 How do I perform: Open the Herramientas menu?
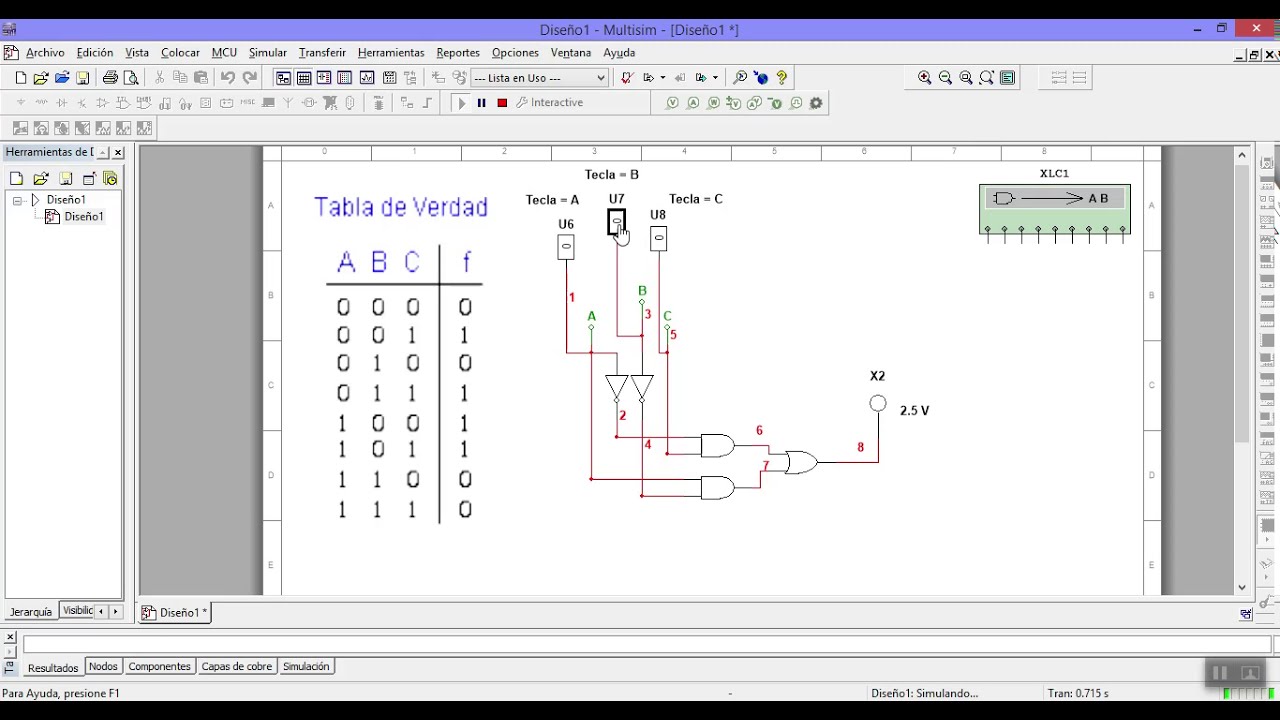point(391,52)
